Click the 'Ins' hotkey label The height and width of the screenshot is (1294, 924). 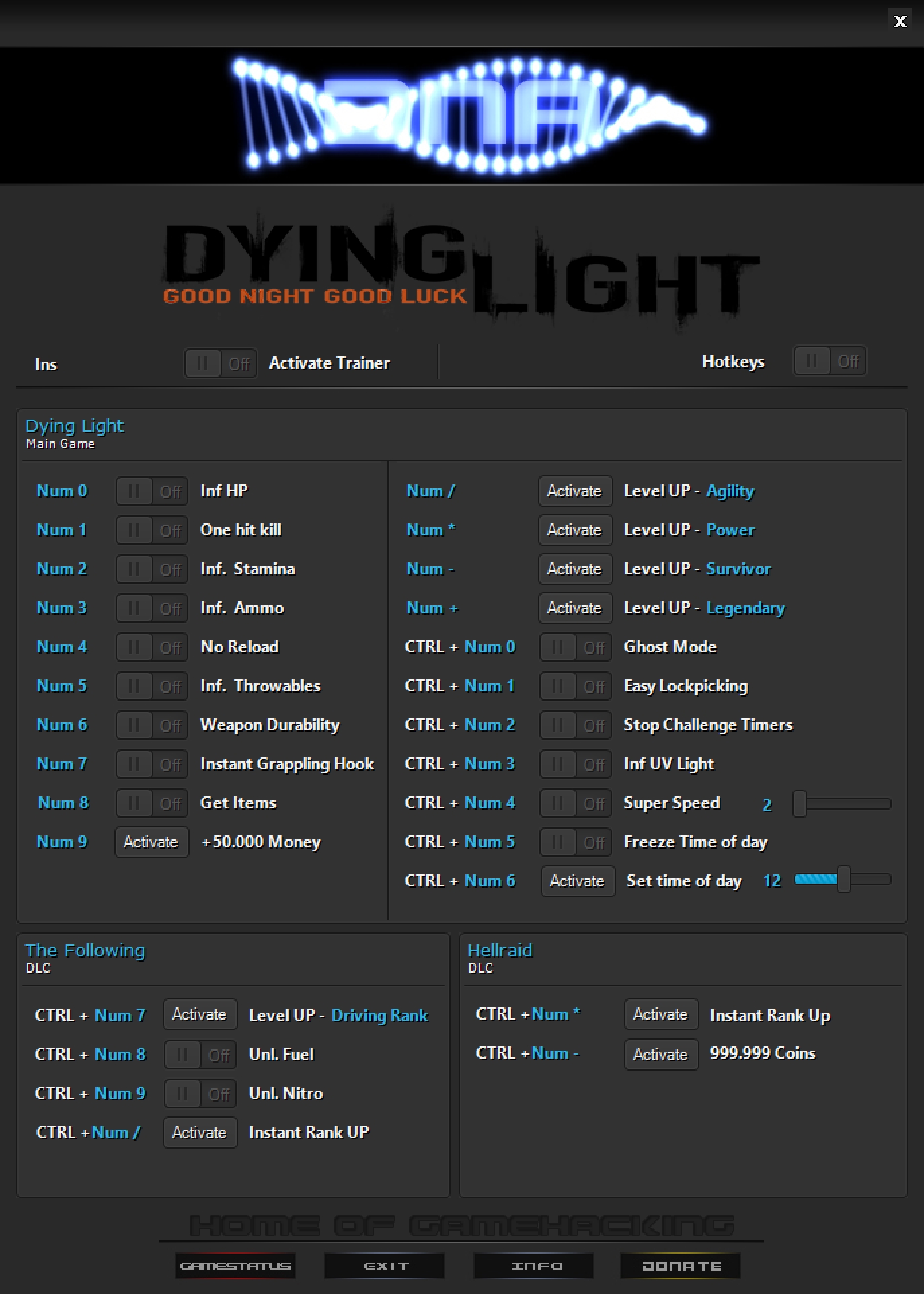(x=46, y=365)
